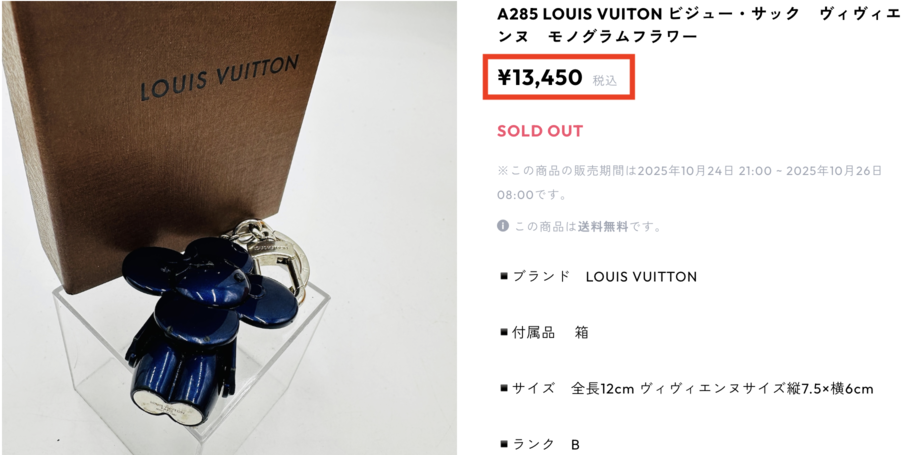Click the ランク B rank line
This screenshot has height=455, width=913.
540,445
